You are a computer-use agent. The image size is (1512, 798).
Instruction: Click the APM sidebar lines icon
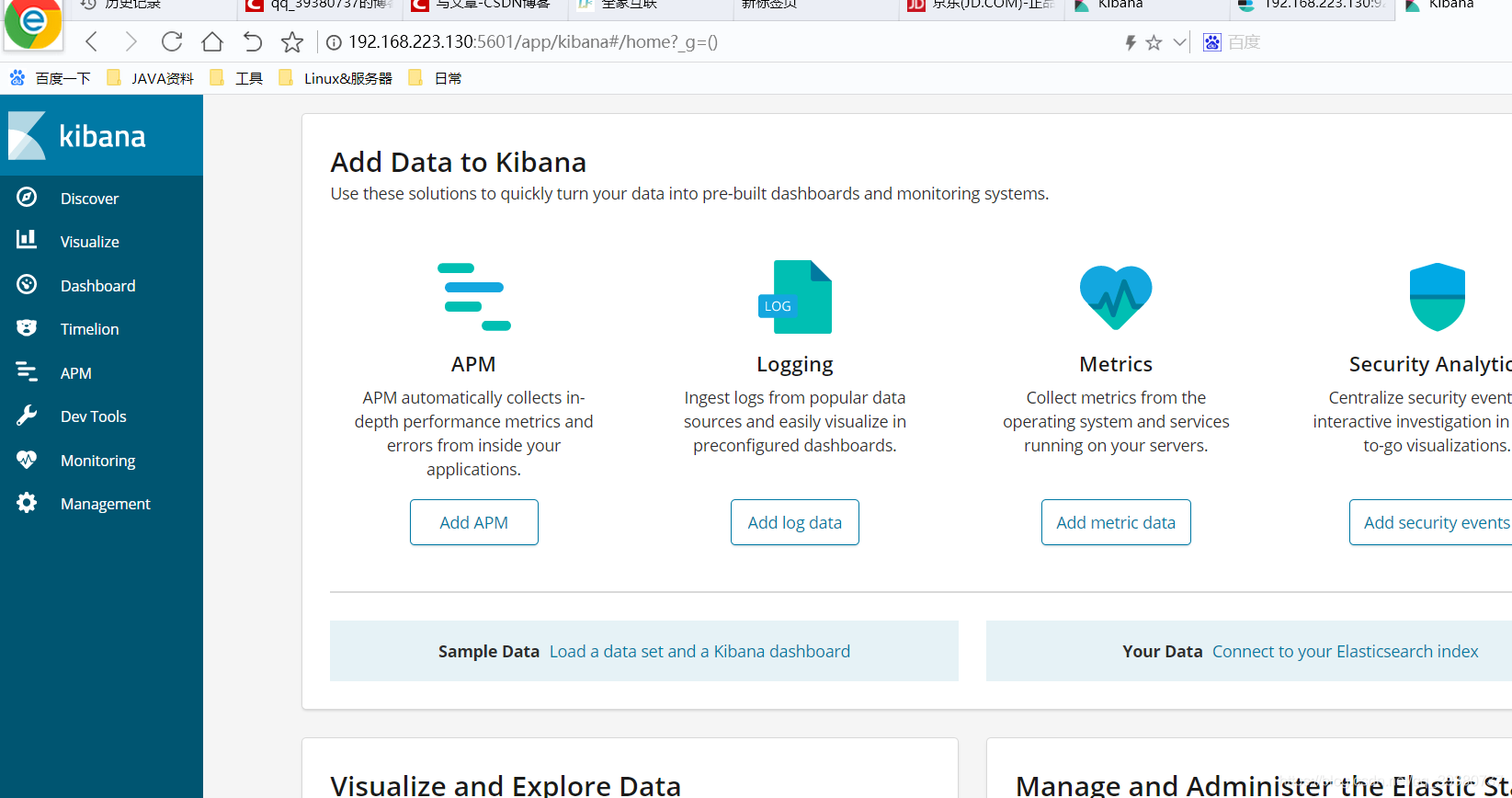click(x=27, y=371)
